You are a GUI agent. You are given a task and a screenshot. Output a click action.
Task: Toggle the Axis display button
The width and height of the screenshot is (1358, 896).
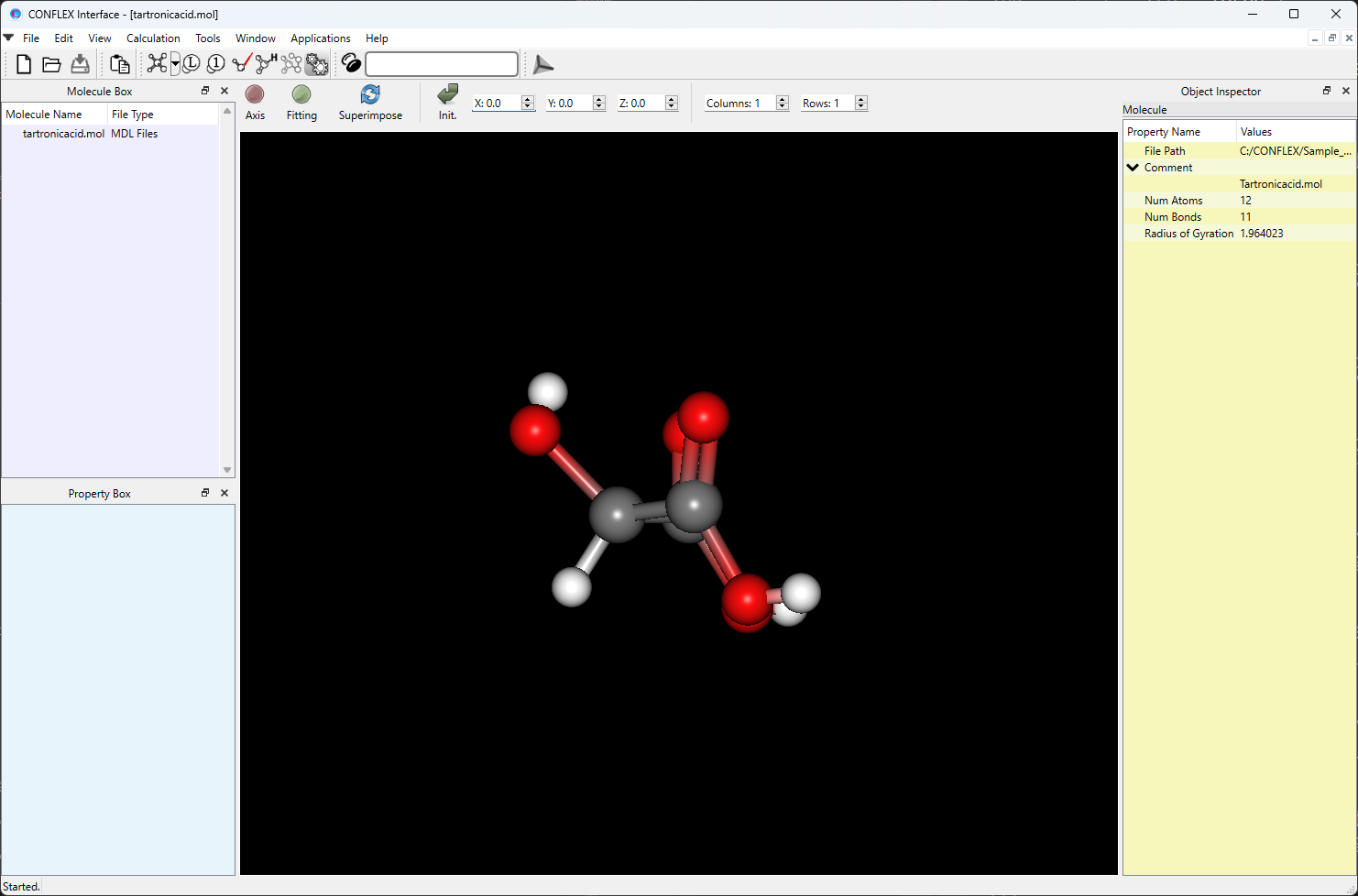pyautogui.click(x=254, y=102)
